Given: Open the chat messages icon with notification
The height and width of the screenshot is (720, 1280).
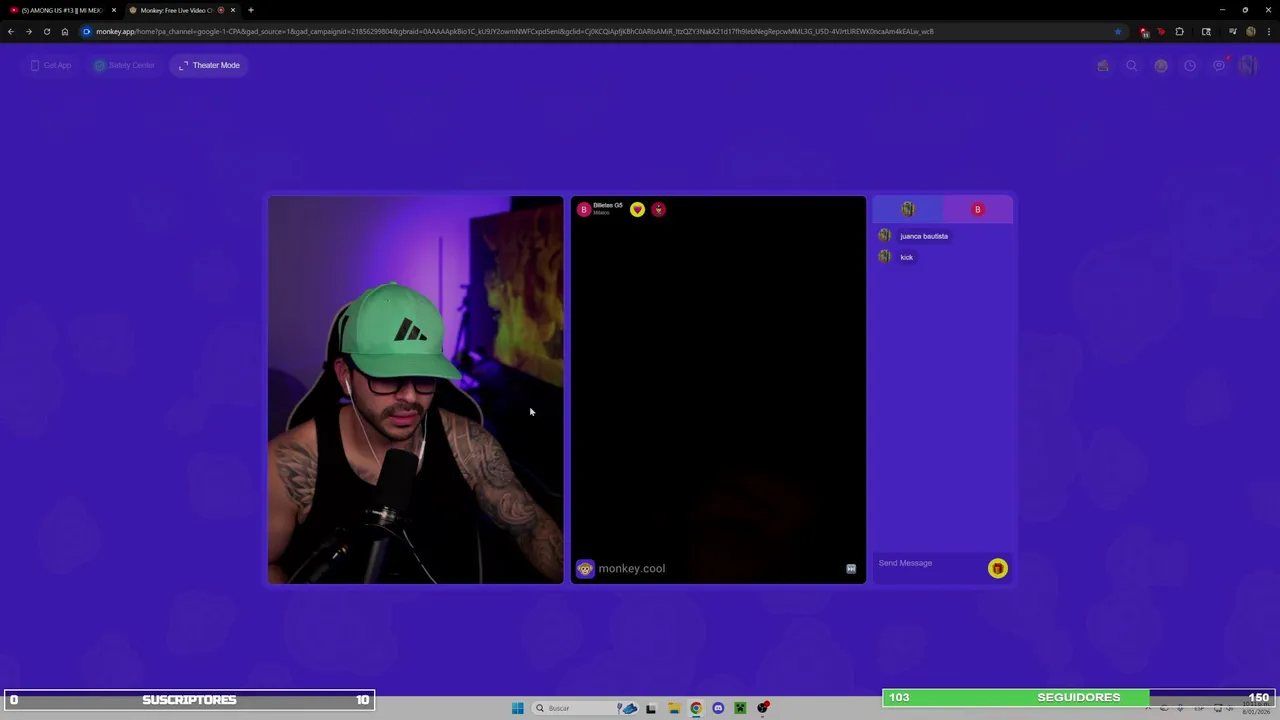Looking at the screenshot, I should (1219, 66).
